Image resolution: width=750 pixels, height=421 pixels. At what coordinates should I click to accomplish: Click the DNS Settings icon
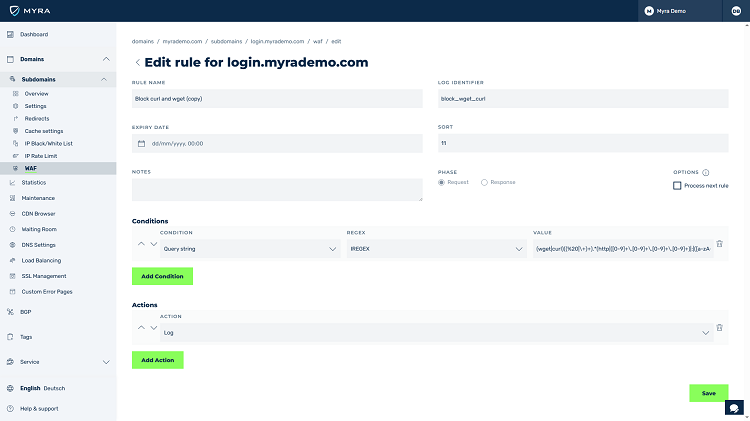[12, 245]
